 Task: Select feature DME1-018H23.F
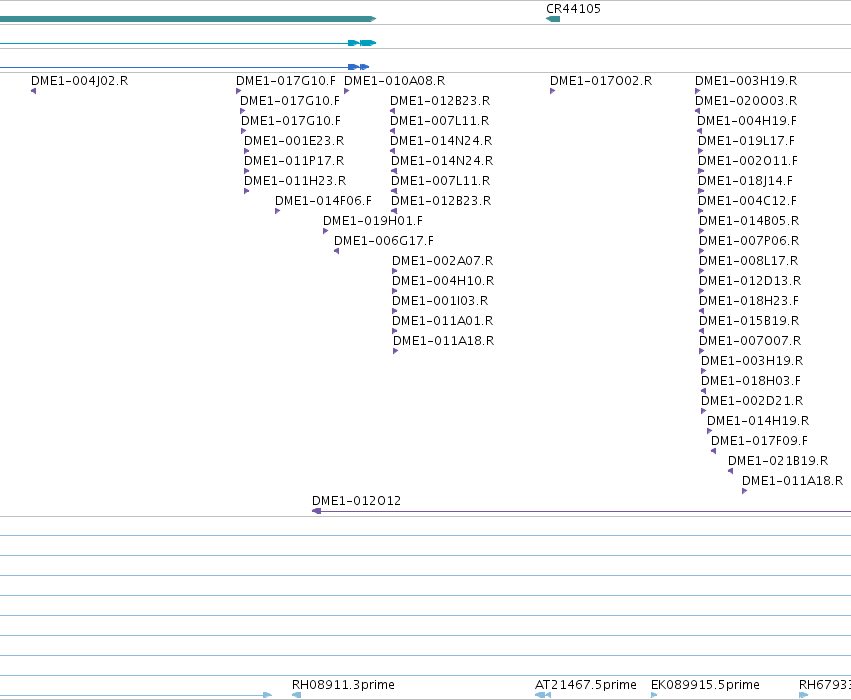click(x=749, y=301)
